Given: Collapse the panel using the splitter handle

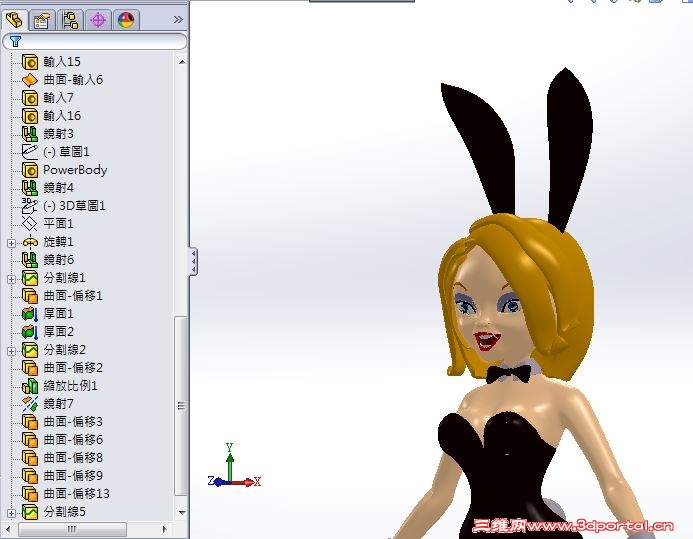Looking at the screenshot, I should click(x=193, y=262).
